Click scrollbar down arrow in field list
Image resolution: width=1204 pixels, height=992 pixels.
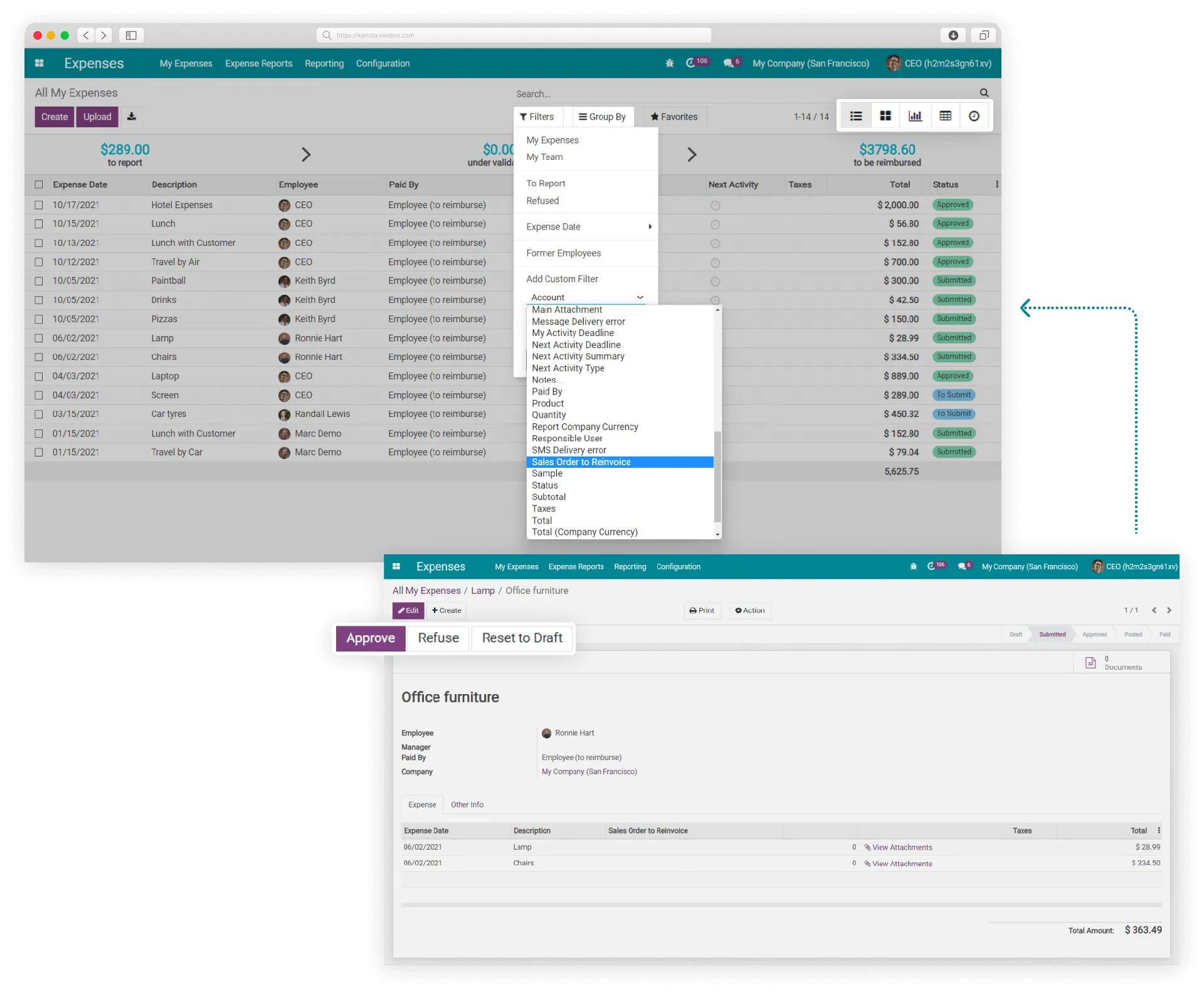tap(717, 534)
